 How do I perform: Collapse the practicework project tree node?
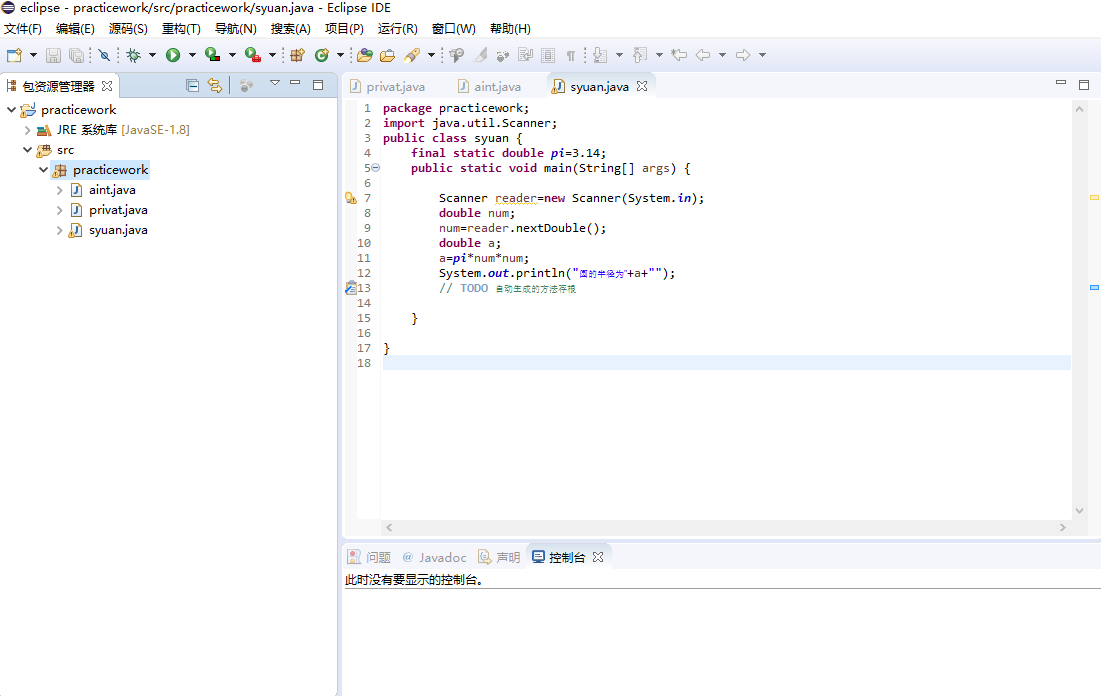click(x=11, y=110)
